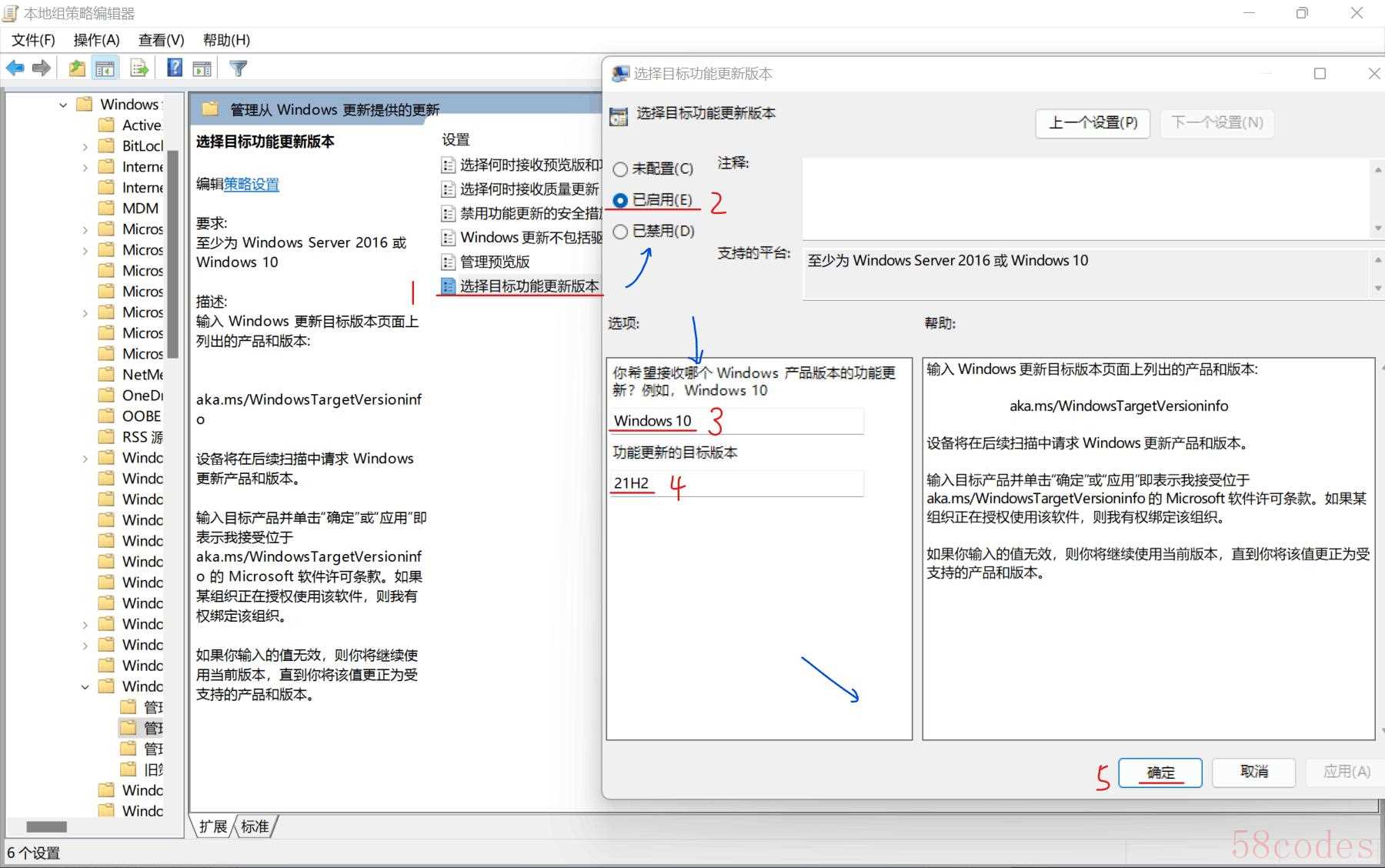Open the 策略设置 link
The image size is (1385, 868).
click(x=252, y=184)
